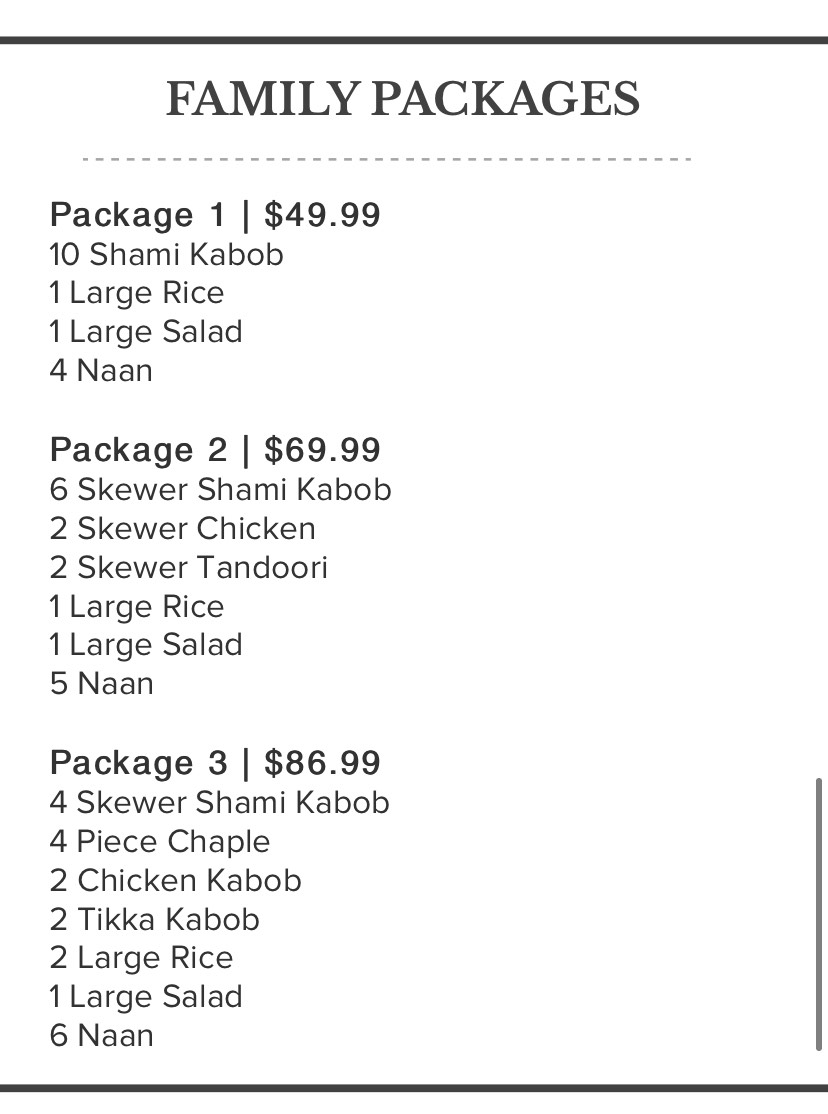
Task: Choose the 2 Skewer Tandoori item
Action: (x=188, y=568)
